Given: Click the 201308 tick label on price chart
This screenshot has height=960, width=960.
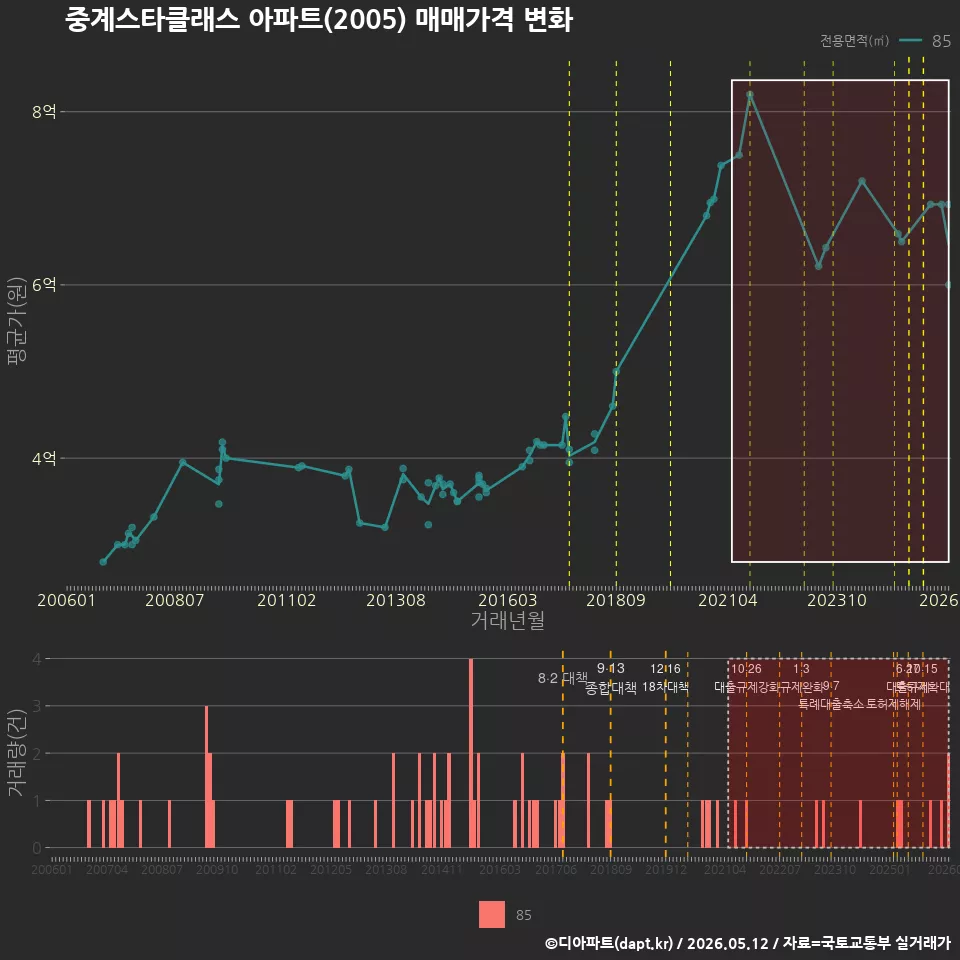Looking at the screenshot, I should click(396, 600).
